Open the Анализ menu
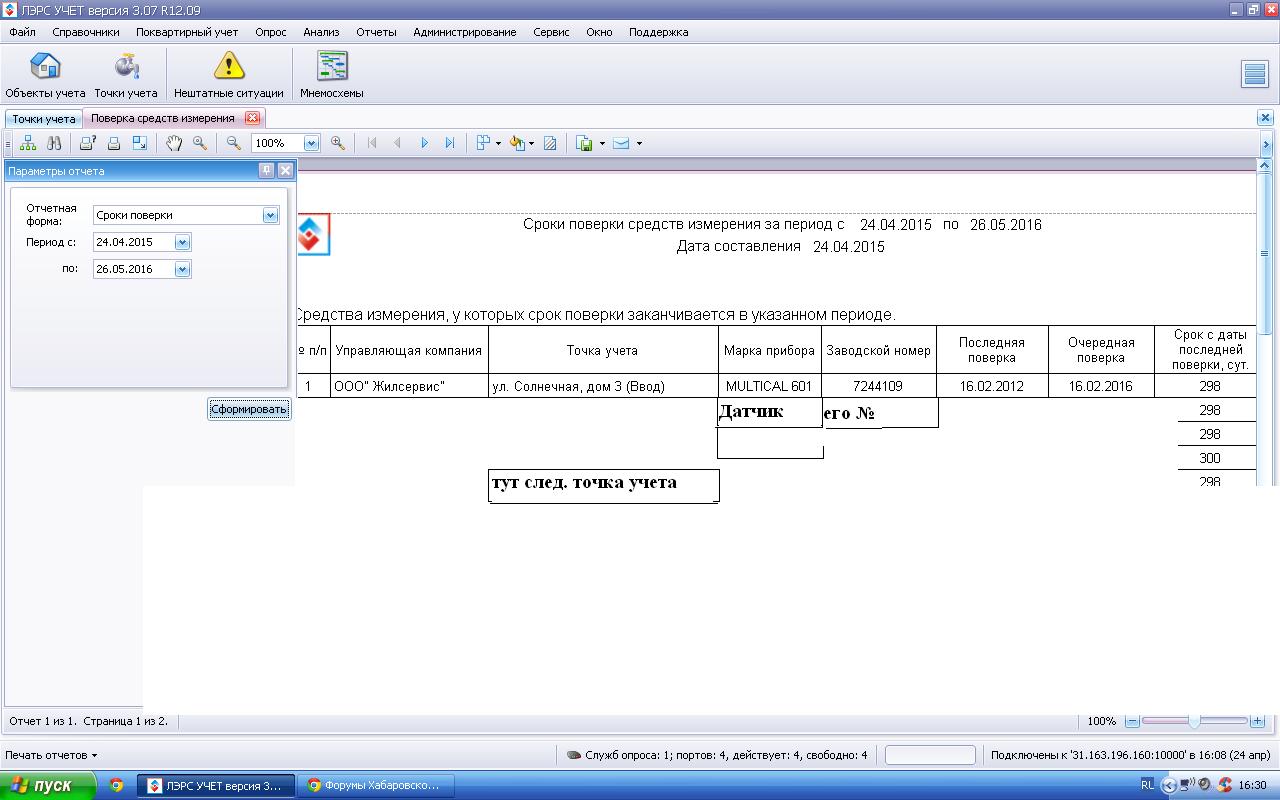 point(321,32)
